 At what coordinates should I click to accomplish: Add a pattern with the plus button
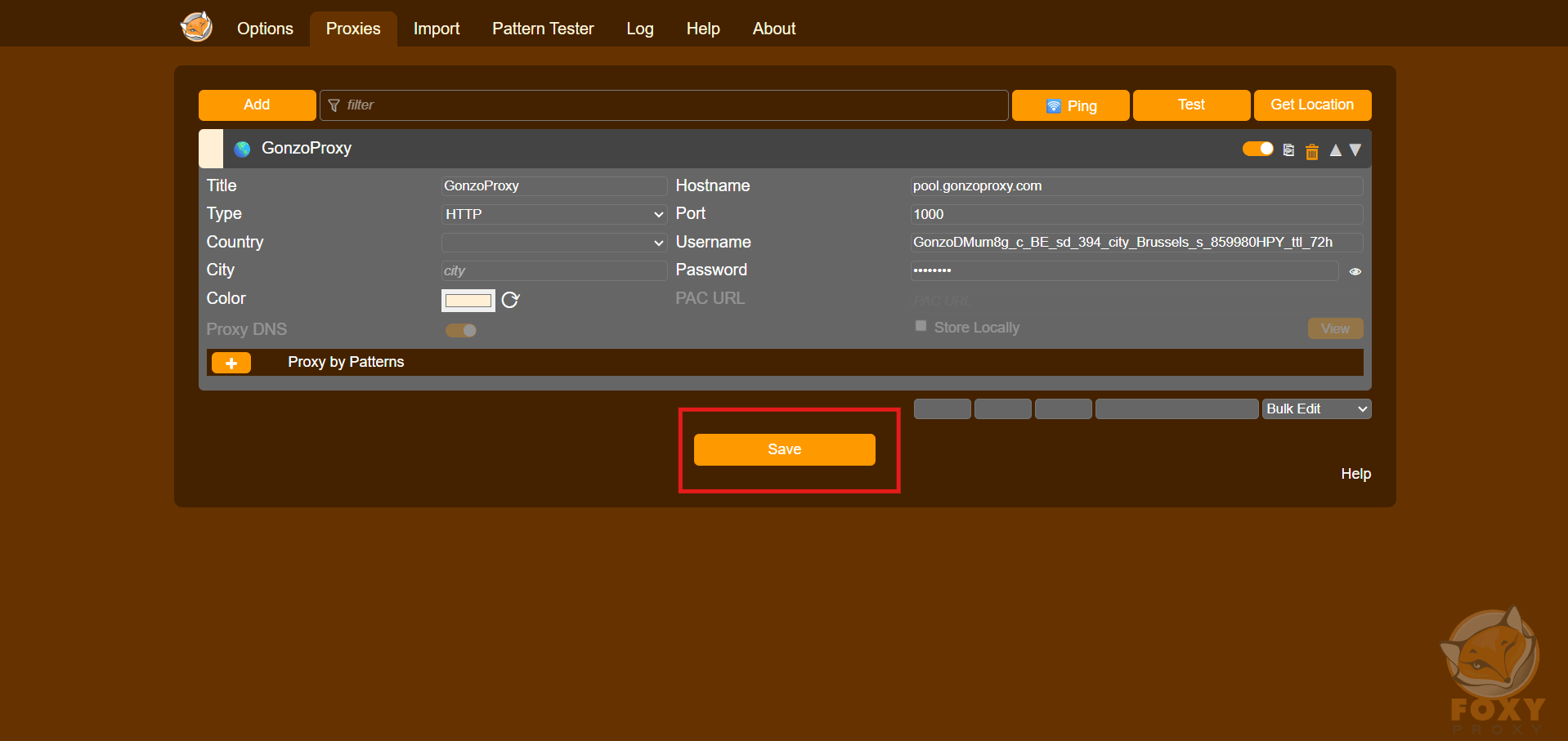point(231,363)
